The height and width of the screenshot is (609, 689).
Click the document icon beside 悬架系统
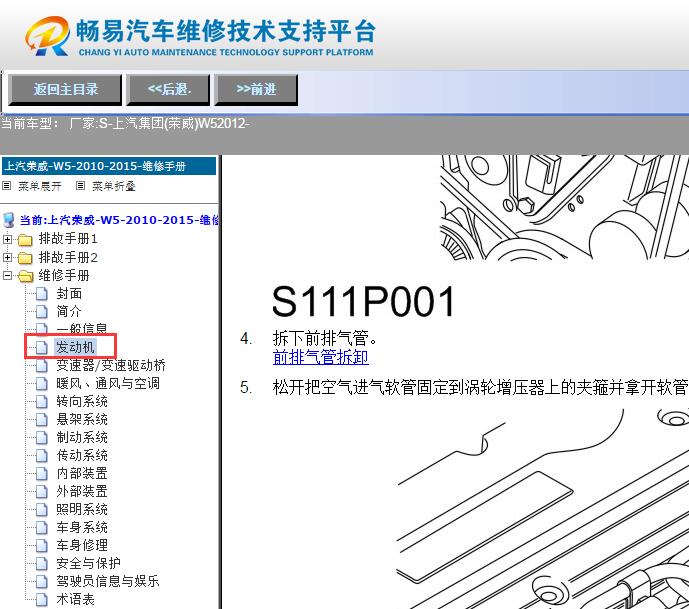tap(42, 420)
